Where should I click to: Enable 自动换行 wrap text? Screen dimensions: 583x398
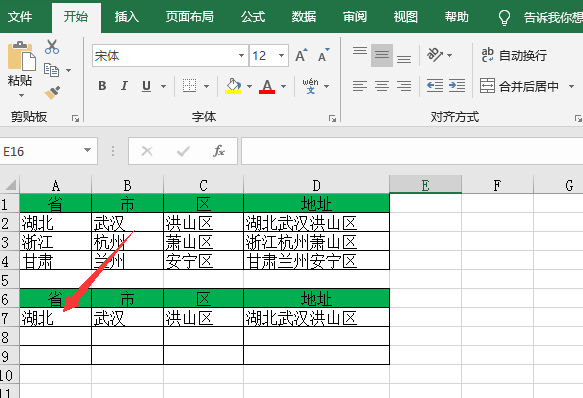pyautogui.click(x=514, y=55)
